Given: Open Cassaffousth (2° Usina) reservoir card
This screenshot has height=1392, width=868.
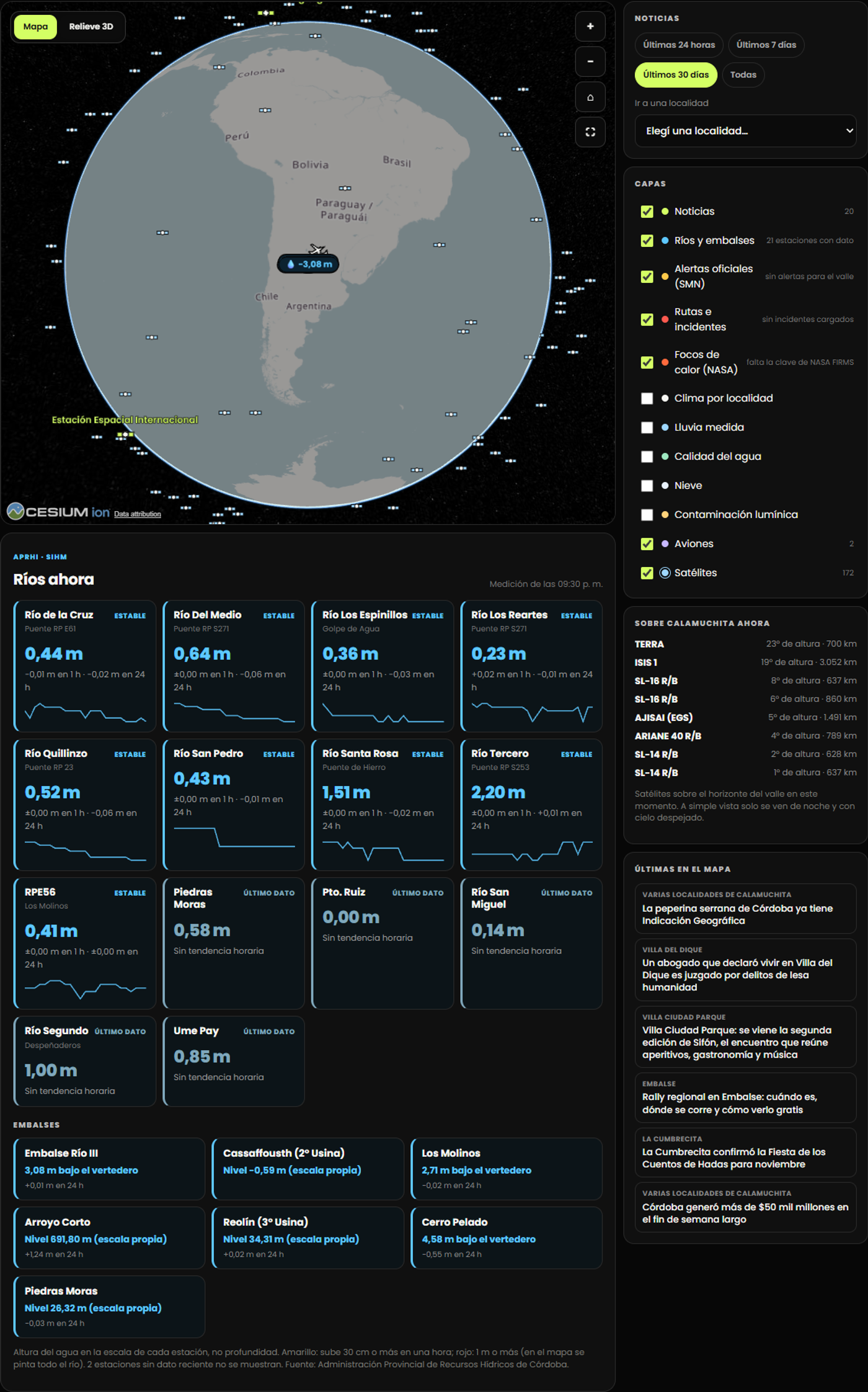Looking at the screenshot, I should (308, 1169).
